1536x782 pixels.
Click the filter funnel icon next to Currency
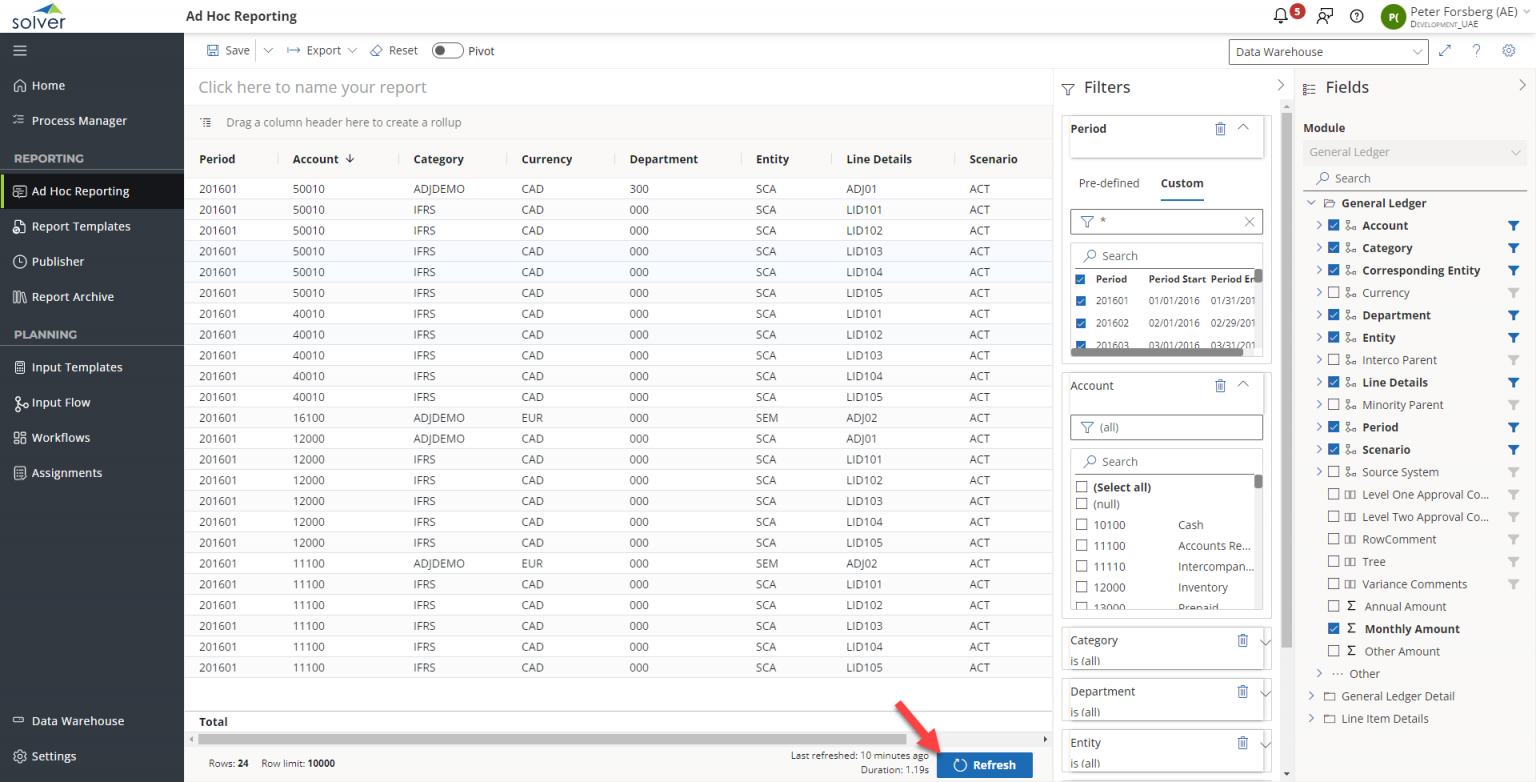(x=1511, y=292)
